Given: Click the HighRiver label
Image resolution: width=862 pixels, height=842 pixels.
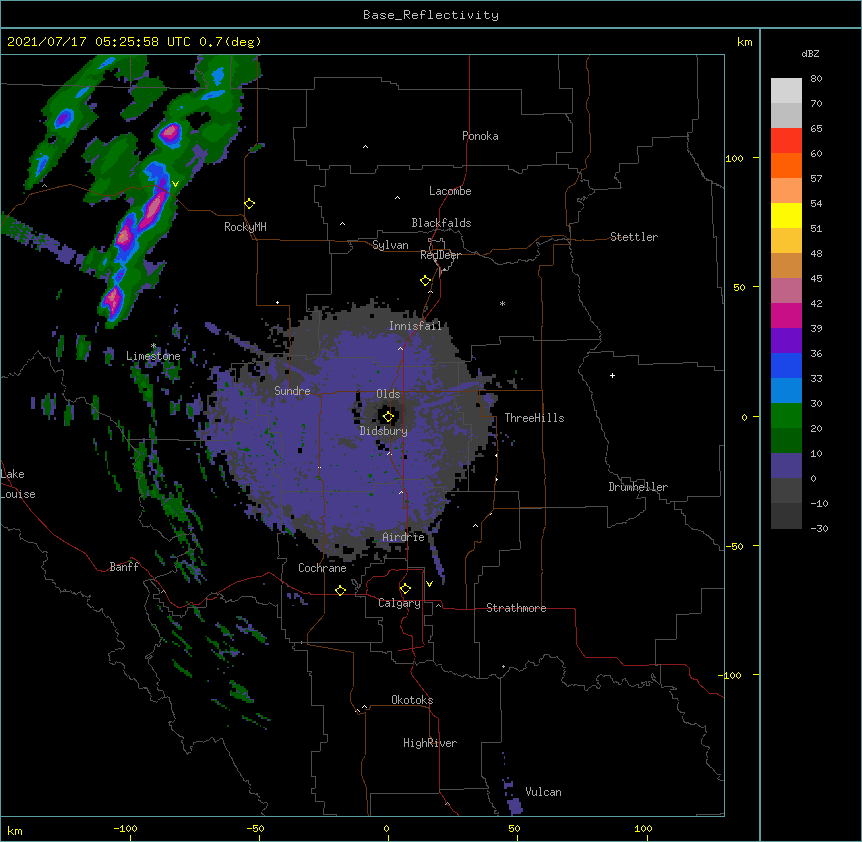Looking at the screenshot, I should [430, 743].
